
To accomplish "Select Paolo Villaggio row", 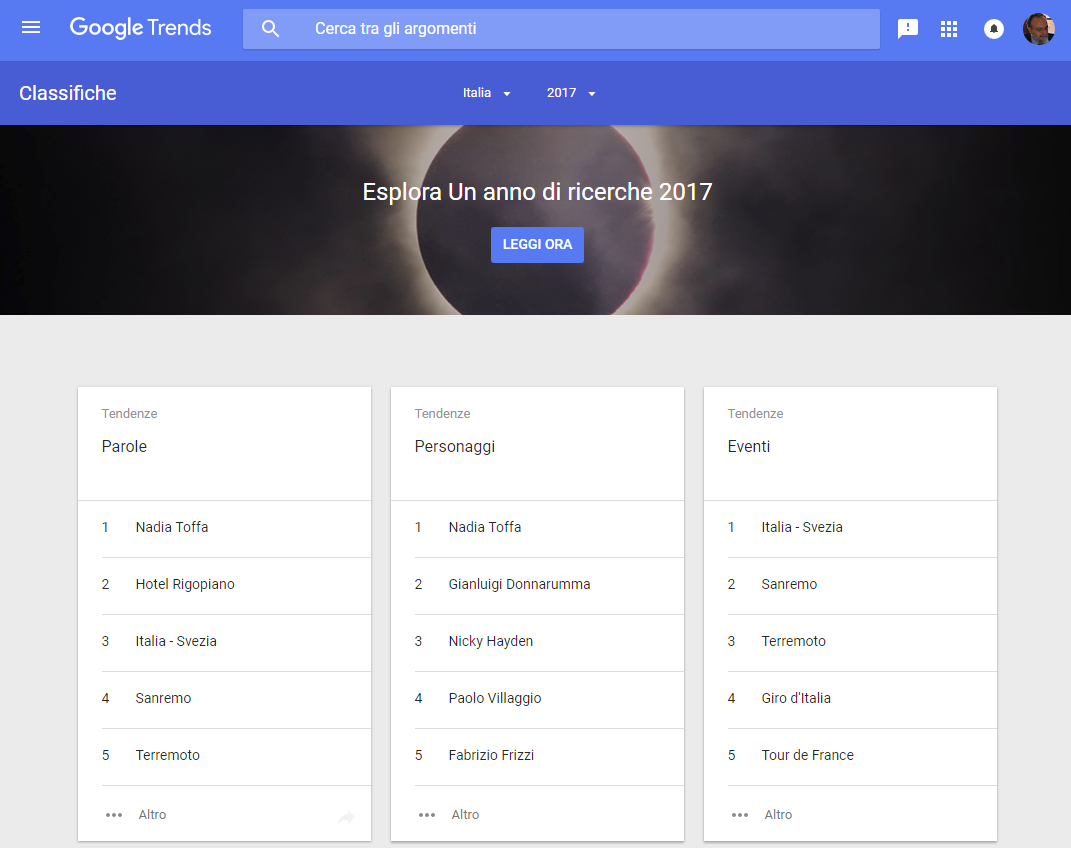I will coord(549,698).
